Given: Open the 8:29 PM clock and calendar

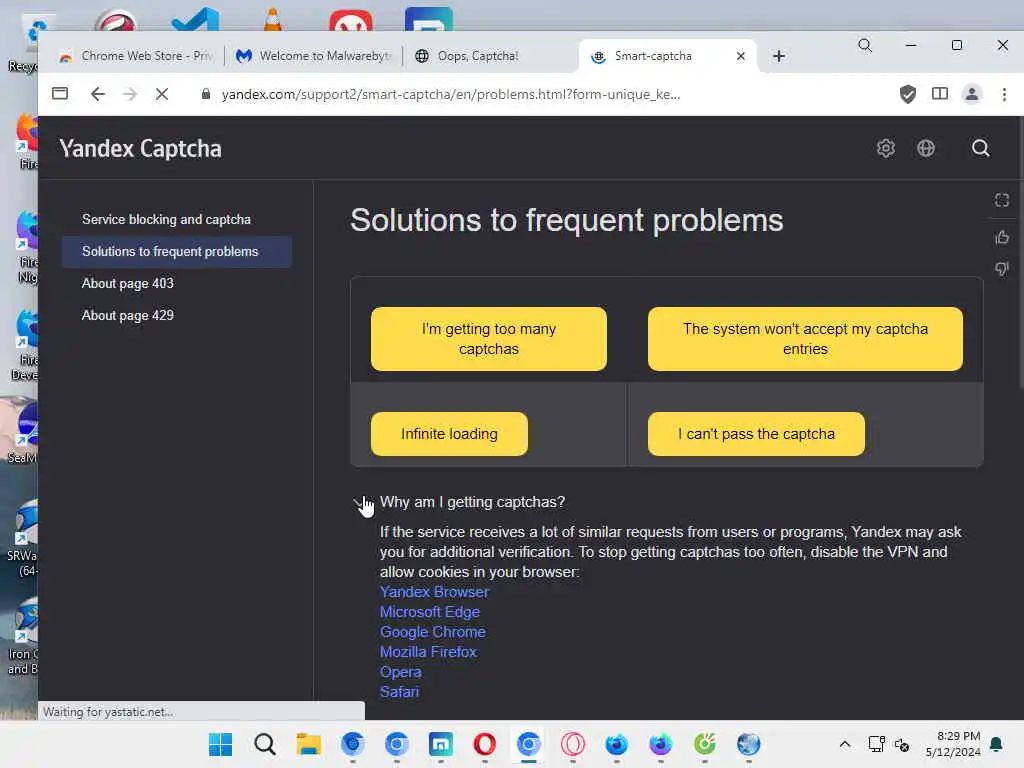Looking at the screenshot, I should tap(953, 744).
